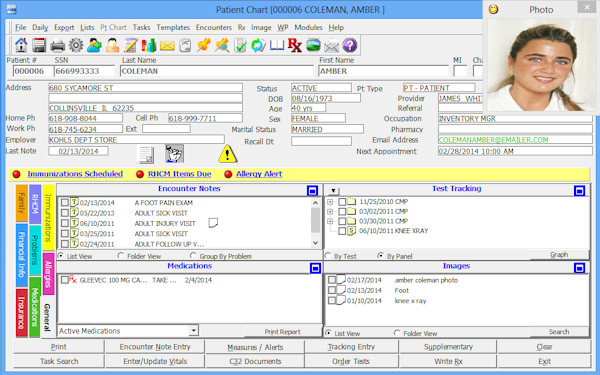The image size is (600, 375).
Task: Click the Encounter Notes list scrollbar
Action: click(x=315, y=223)
